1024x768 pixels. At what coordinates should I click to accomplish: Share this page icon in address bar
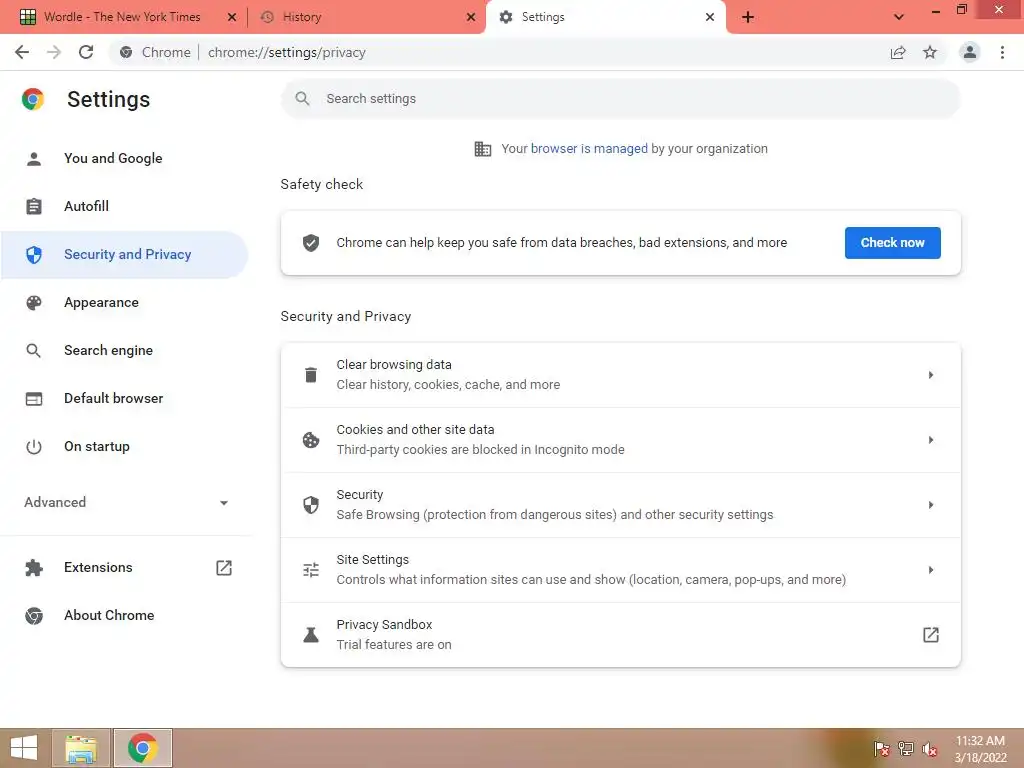[898, 52]
